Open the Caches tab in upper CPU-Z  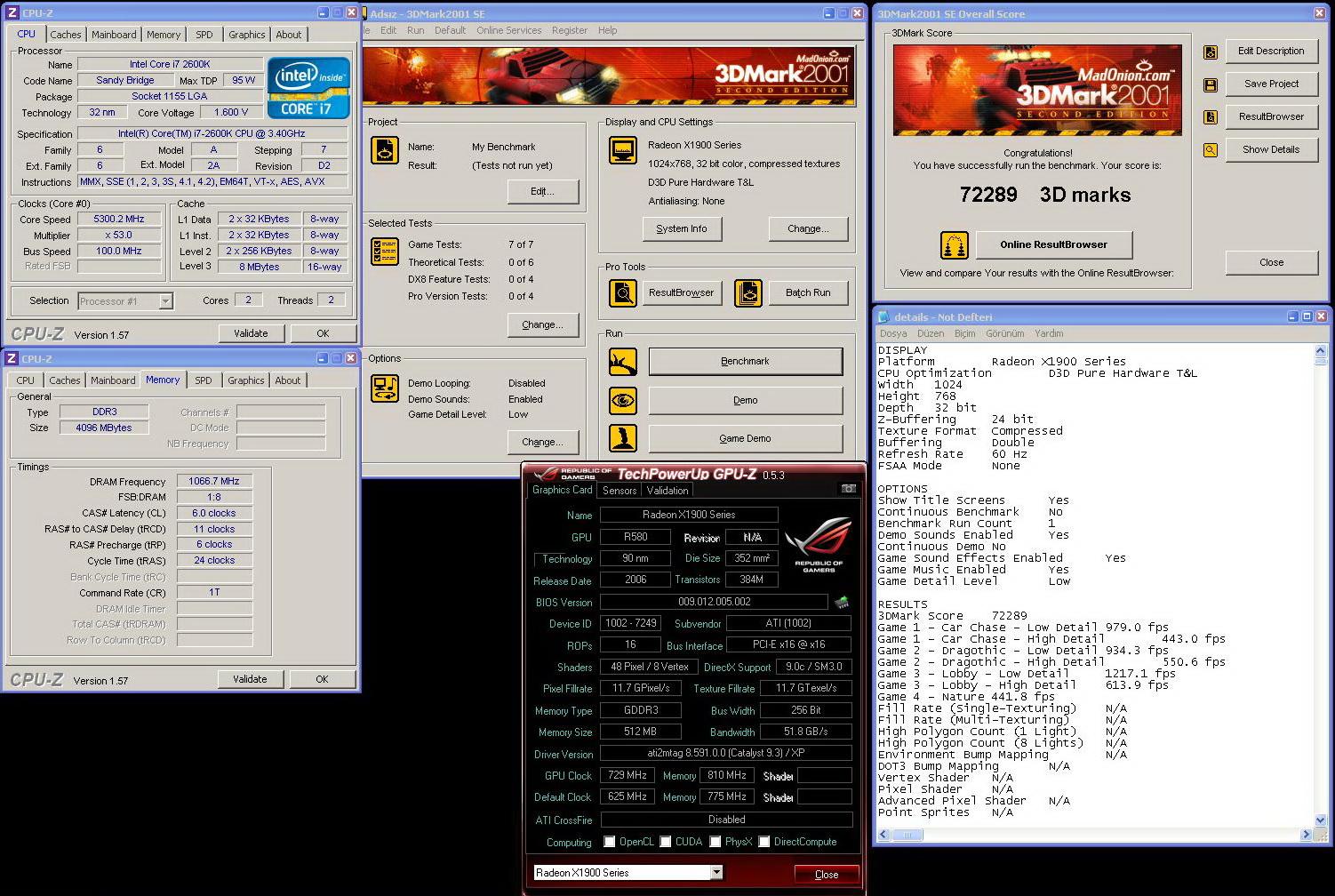(66, 35)
